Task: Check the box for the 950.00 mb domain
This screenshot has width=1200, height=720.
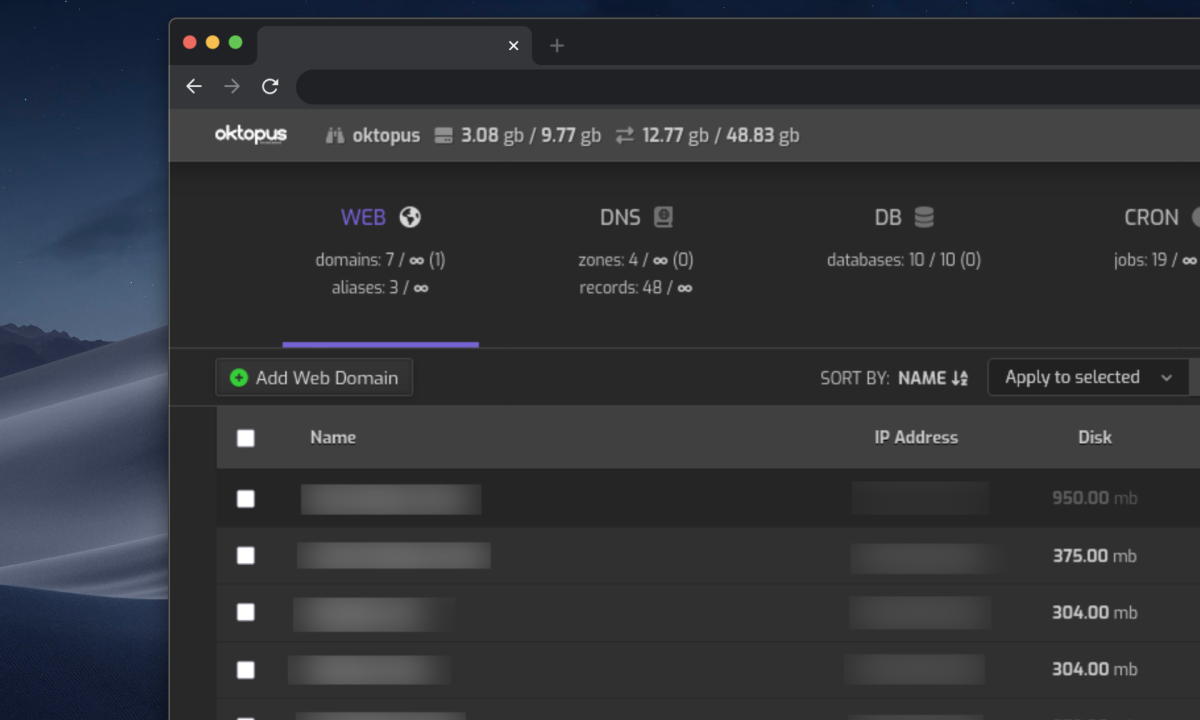Action: click(246, 499)
